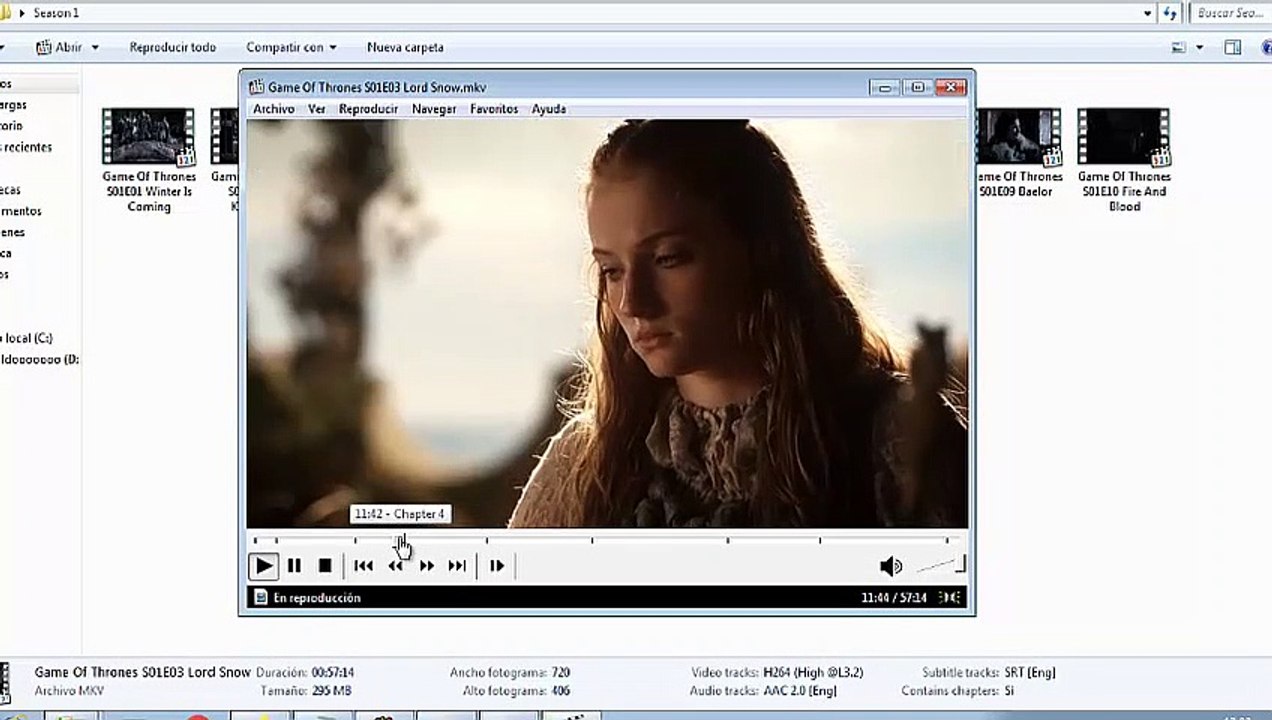Pause the Lord Snow video
1272x720 pixels.
[x=294, y=566]
